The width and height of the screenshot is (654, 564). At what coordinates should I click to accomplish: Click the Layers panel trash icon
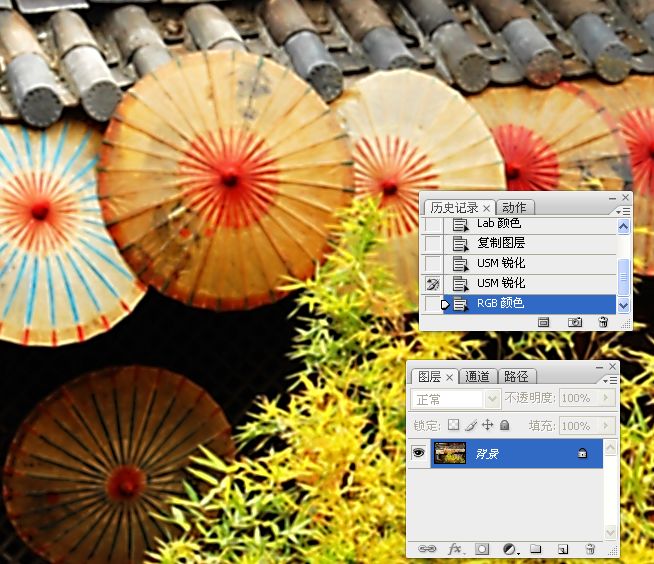[590, 549]
